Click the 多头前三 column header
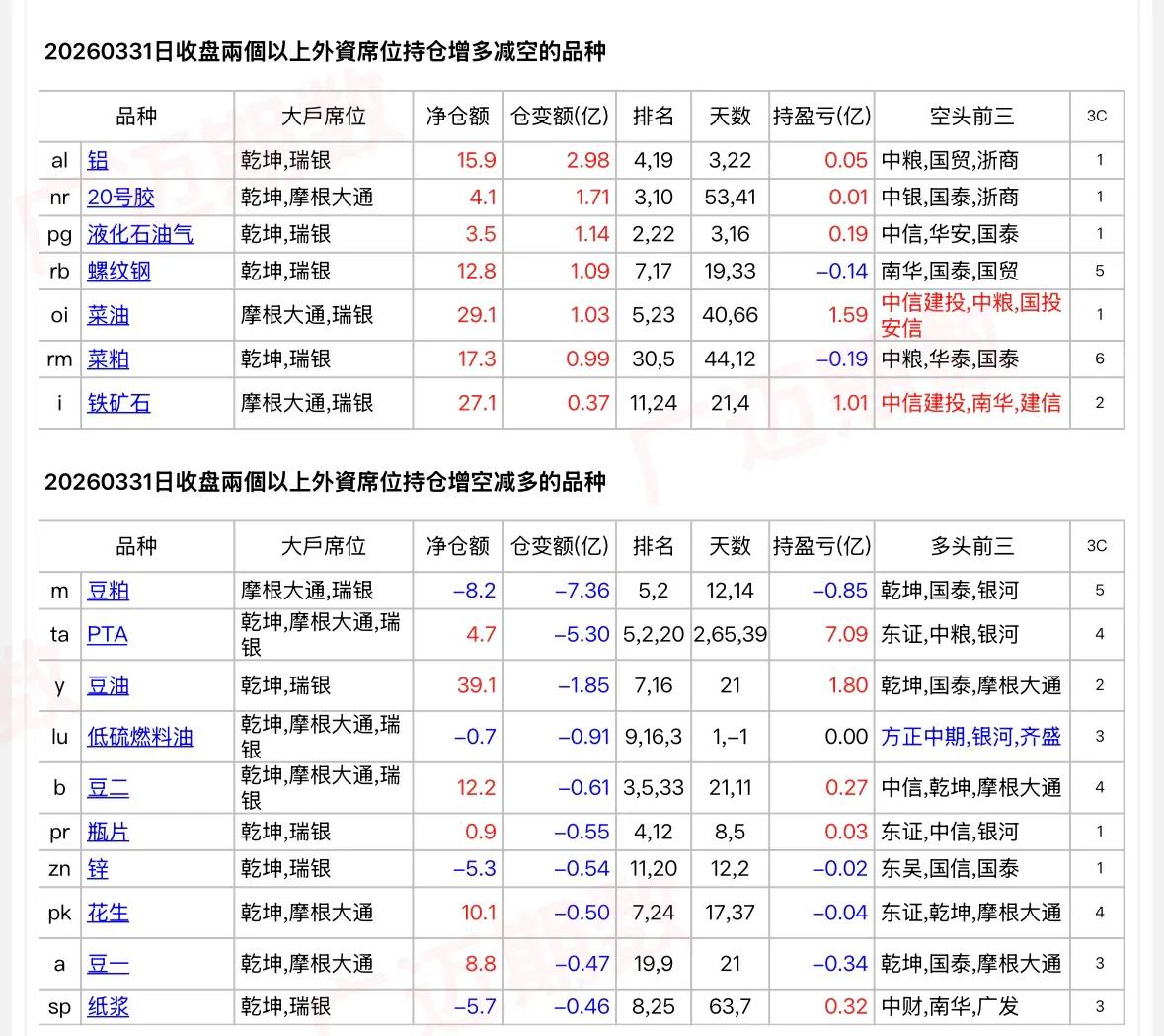 pos(971,546)
